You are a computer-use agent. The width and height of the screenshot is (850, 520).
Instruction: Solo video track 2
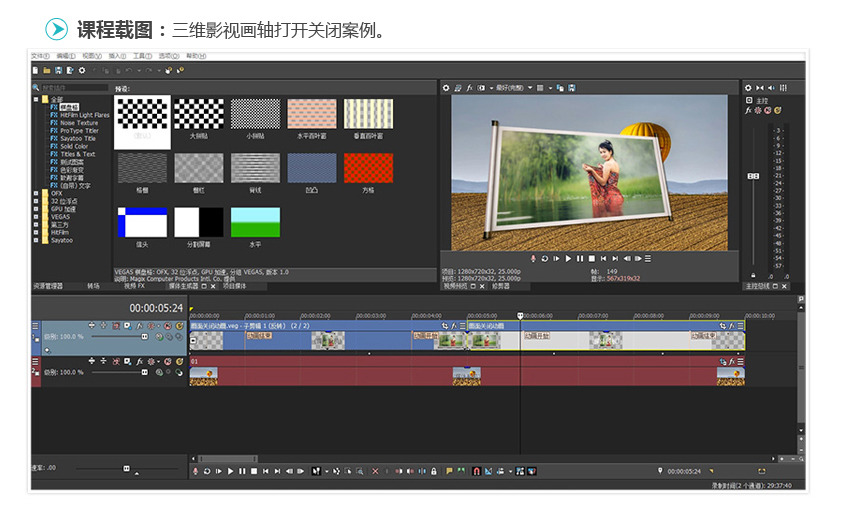179,361
